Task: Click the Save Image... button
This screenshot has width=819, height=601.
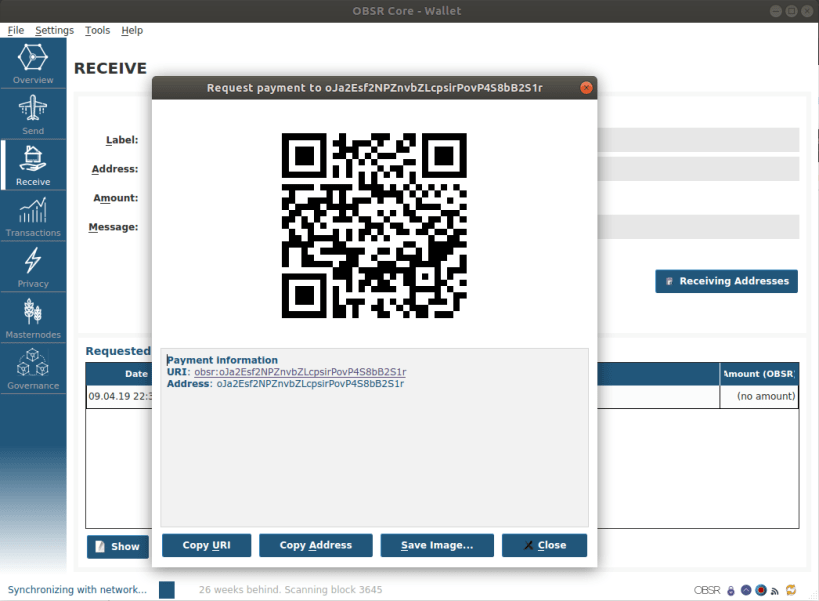Action: 437,545
